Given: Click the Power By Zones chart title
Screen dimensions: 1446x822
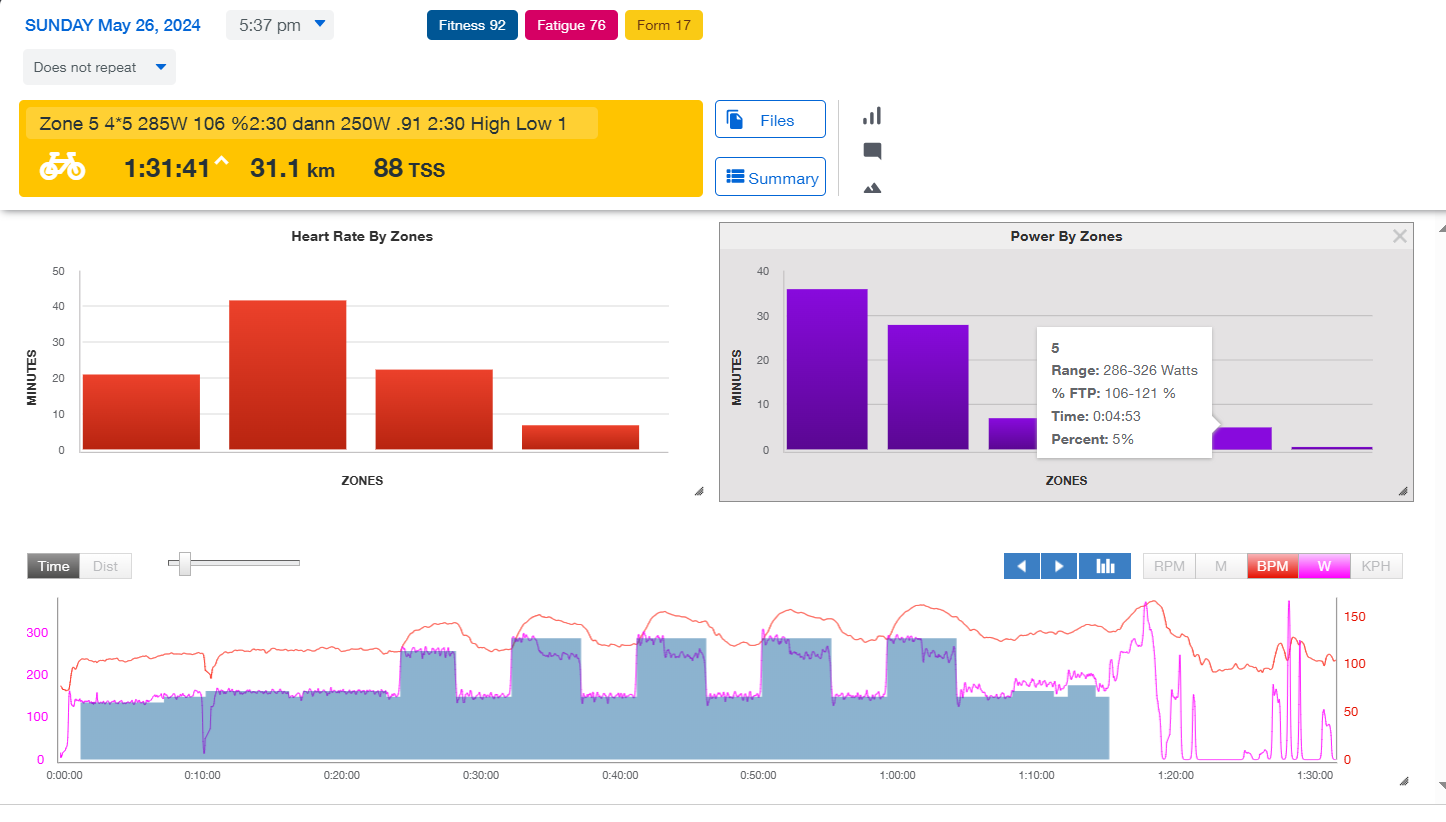Looking at the screenshot, I should (x=1066, y=237).
